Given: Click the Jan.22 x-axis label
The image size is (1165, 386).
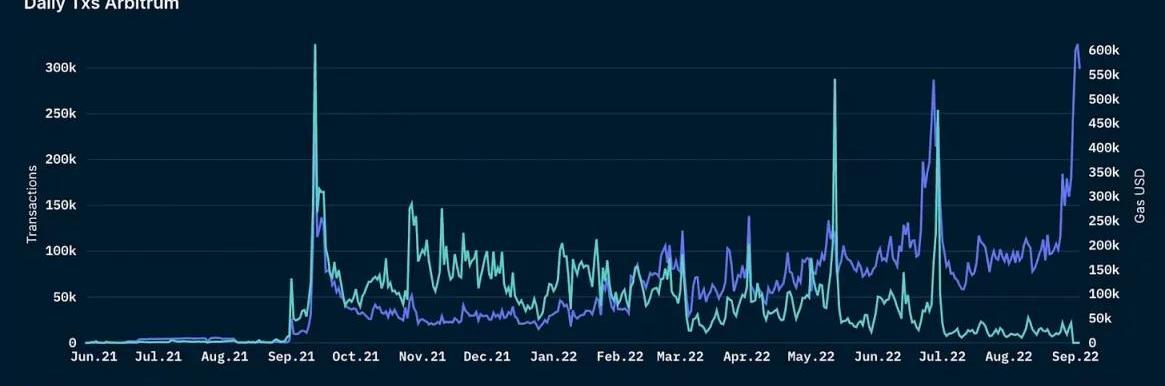Looking at the screenshot, I should pos(554,357).
